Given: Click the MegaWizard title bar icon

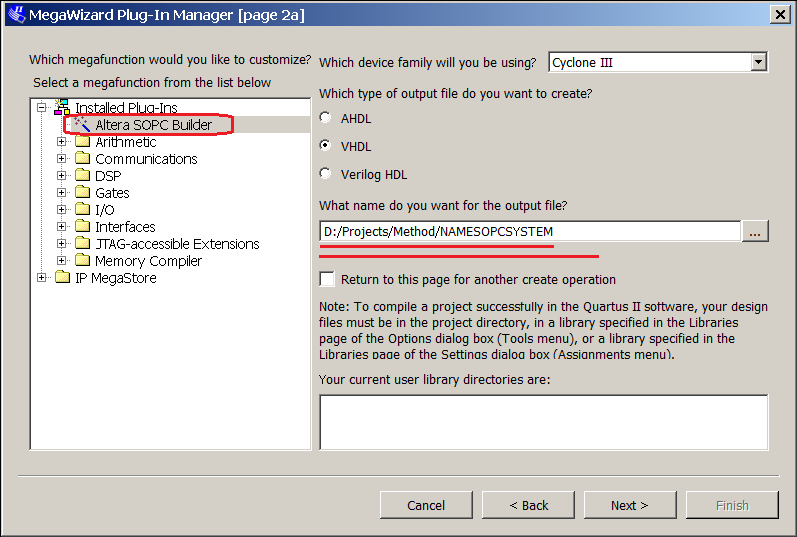Looking at the screenshot, I should (14, 14).
